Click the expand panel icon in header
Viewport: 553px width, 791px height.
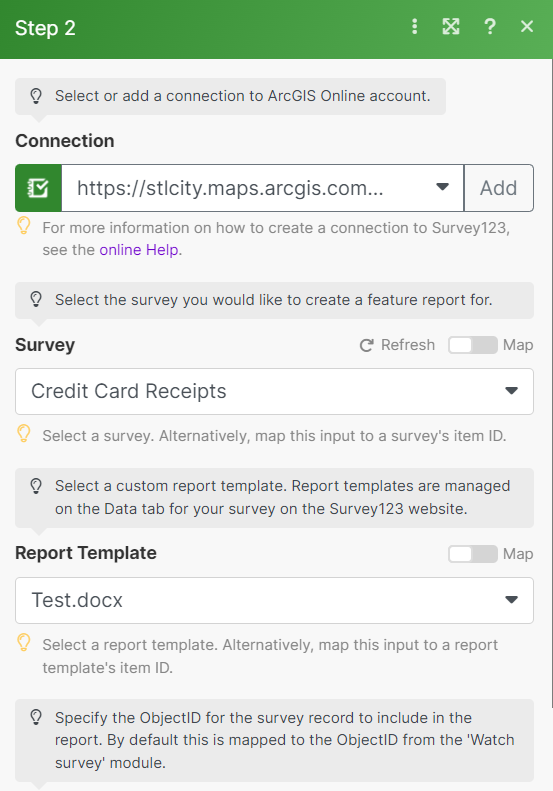[x=451, y=27]
